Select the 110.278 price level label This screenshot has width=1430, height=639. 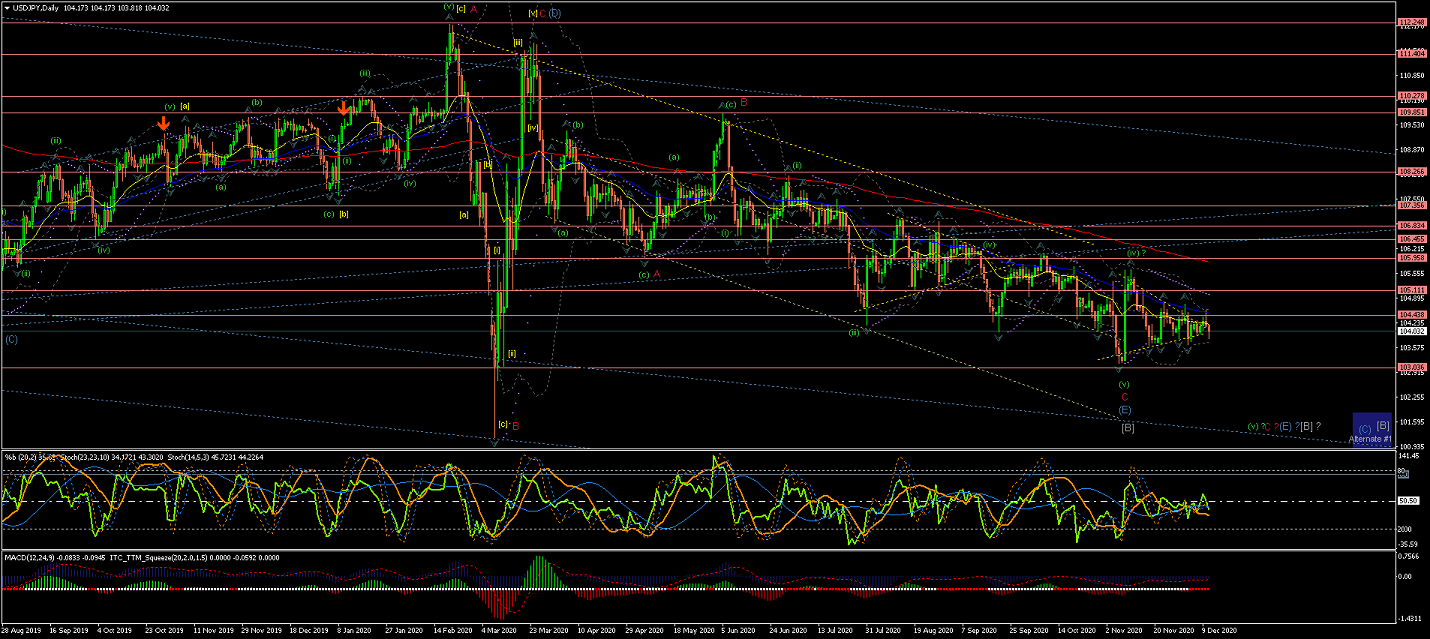[x=1411, y=96]
